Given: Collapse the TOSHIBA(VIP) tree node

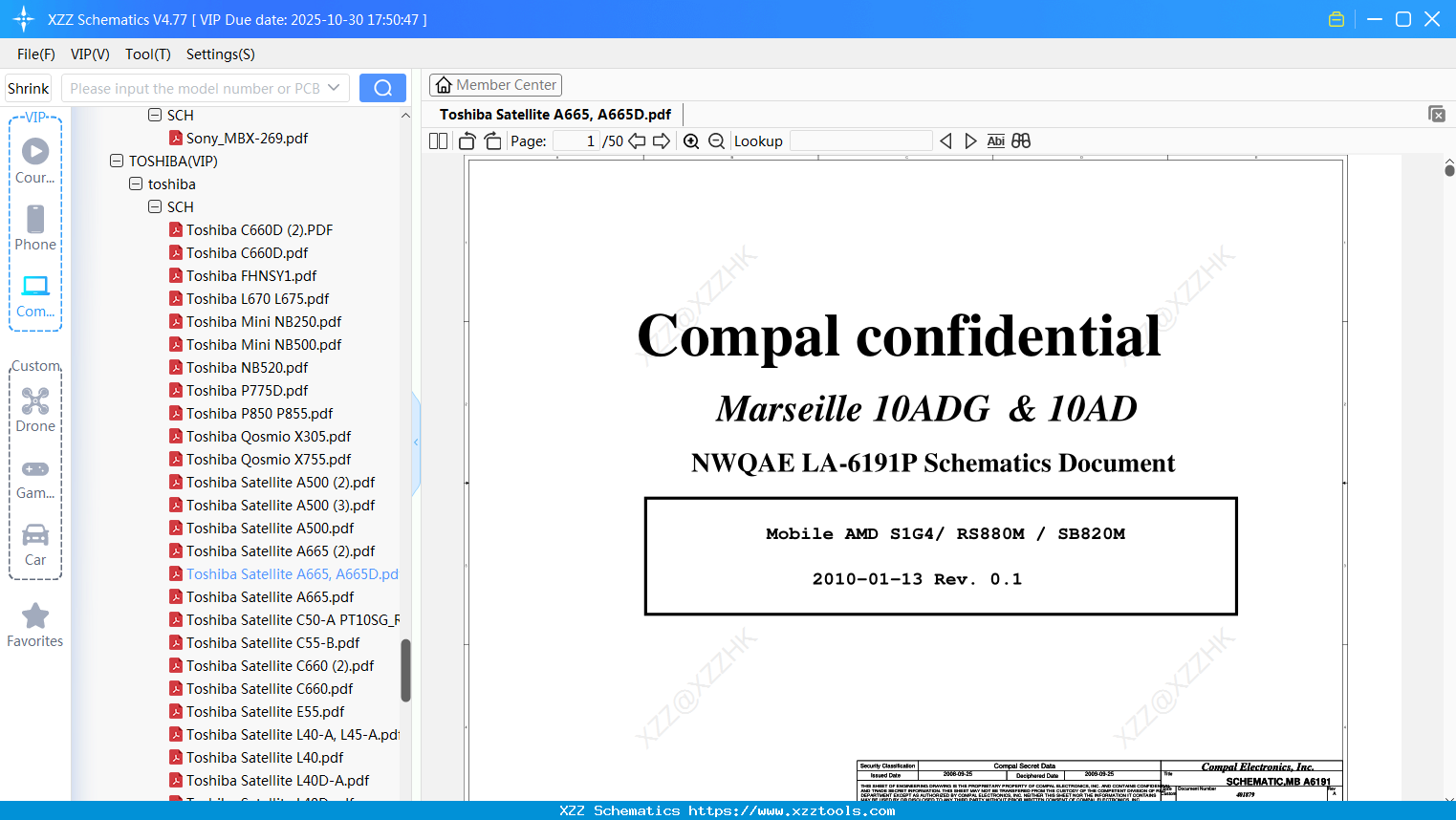Looking at the screenshot, I should [x=117, y=161].
